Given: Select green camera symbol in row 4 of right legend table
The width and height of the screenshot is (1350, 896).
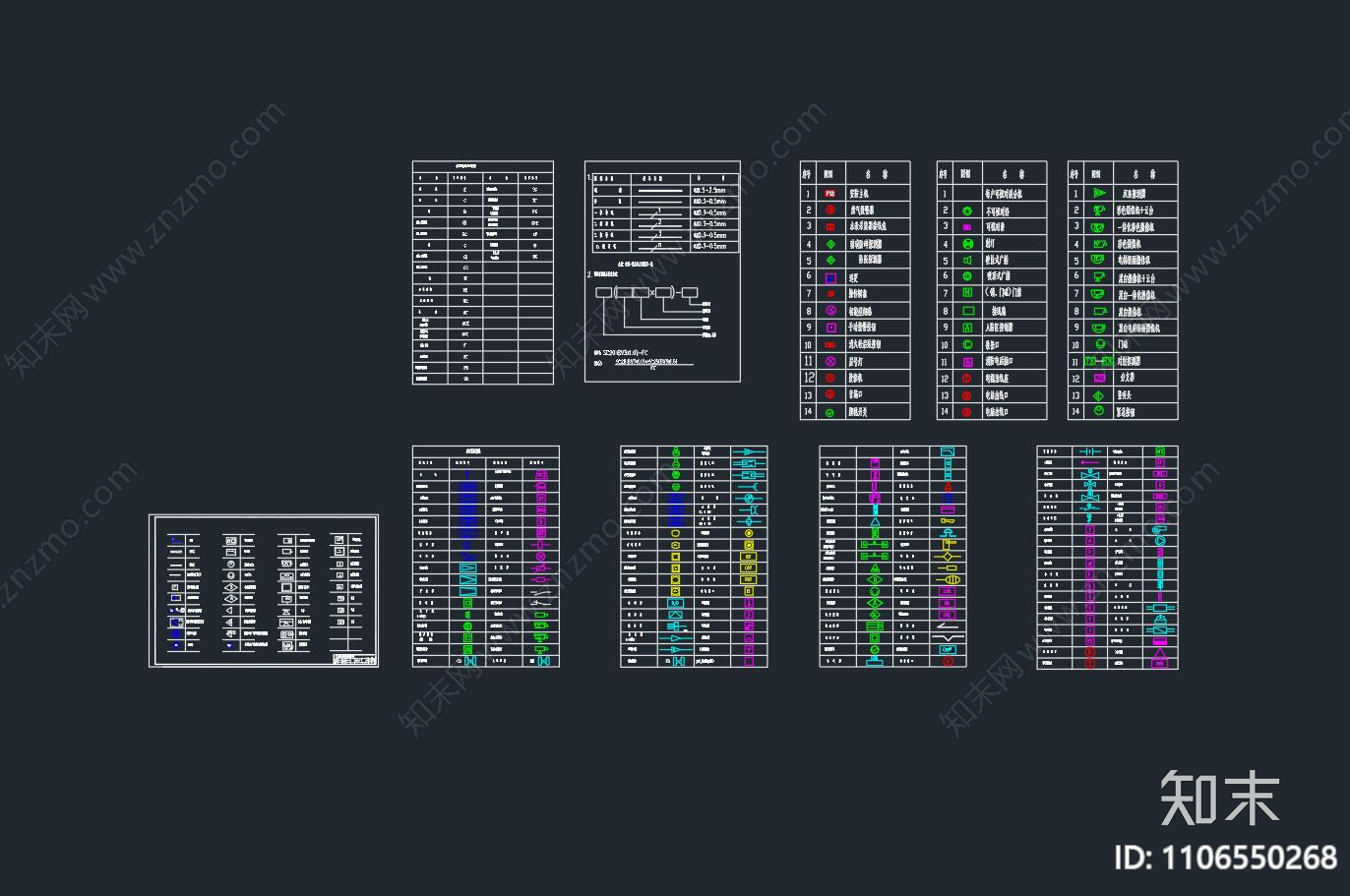Looking at the screenshot, I should click(1098, 243).
